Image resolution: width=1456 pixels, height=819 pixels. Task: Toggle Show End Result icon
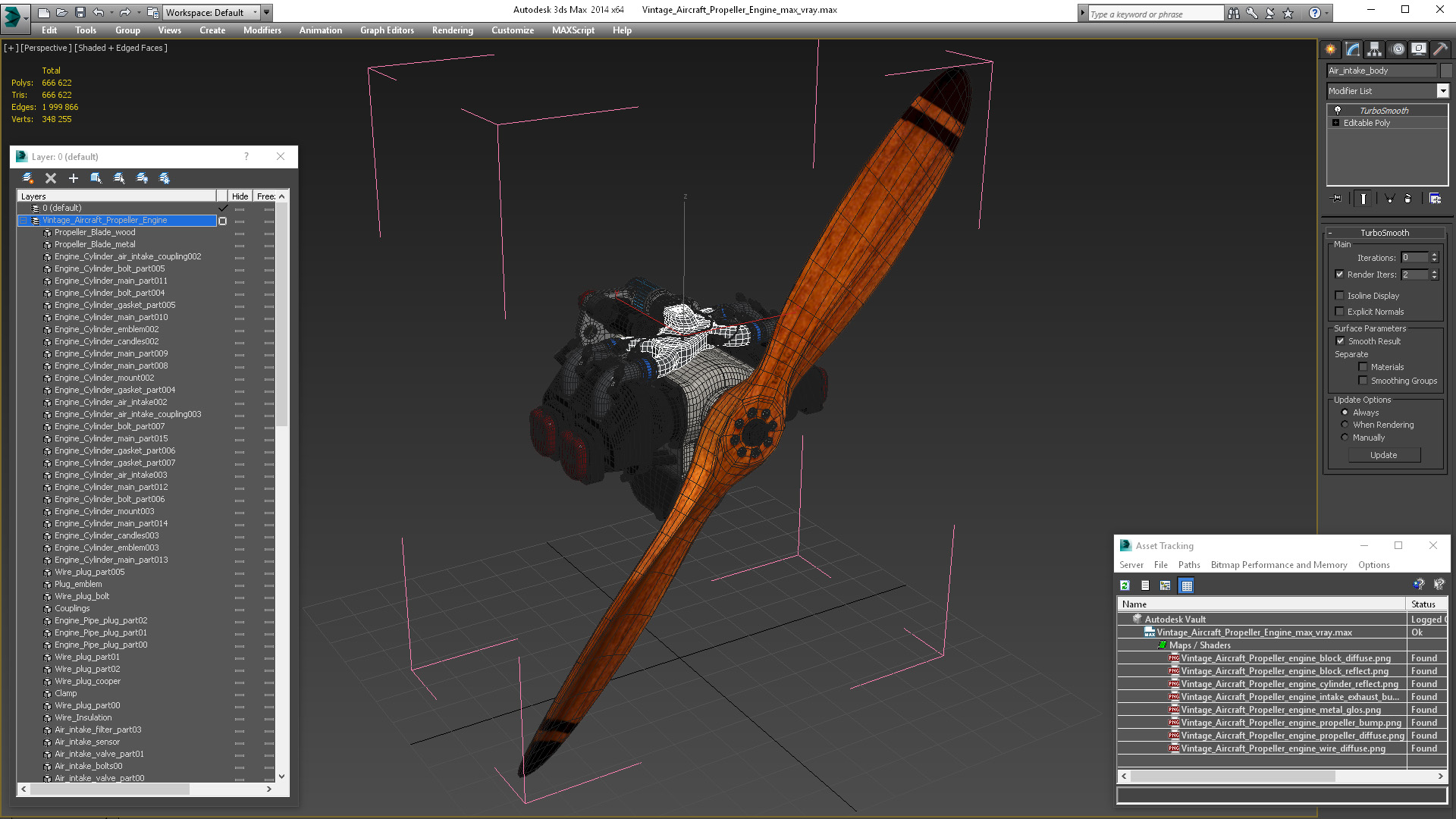click(1363, 199)
